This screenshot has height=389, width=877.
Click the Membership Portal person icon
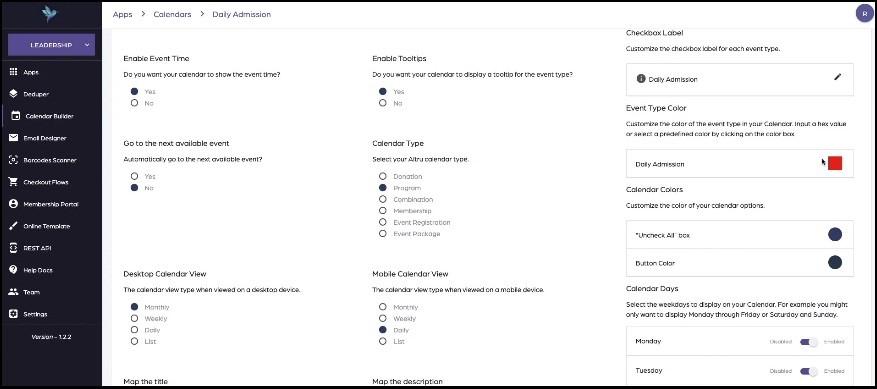13,204
